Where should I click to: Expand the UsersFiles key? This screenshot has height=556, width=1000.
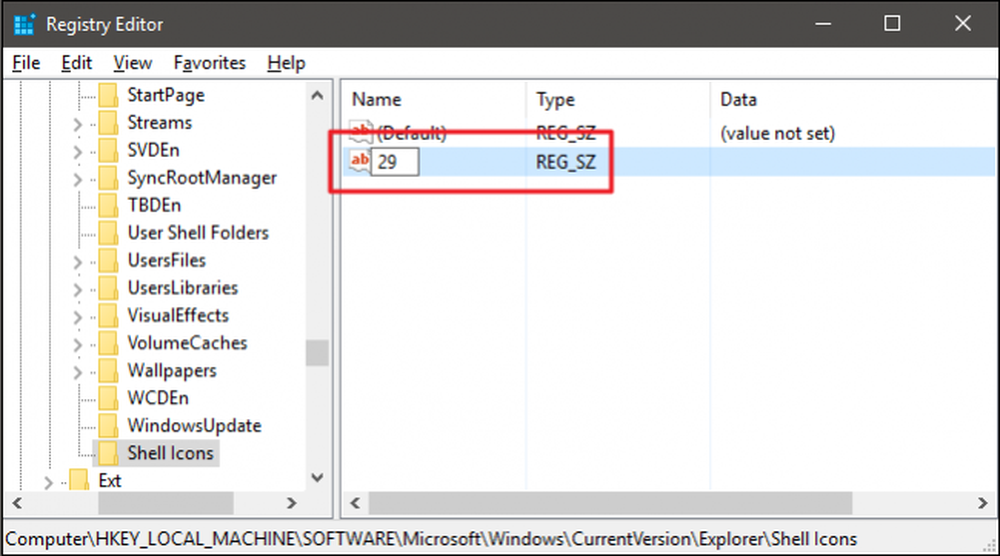(x=78, y=261)
